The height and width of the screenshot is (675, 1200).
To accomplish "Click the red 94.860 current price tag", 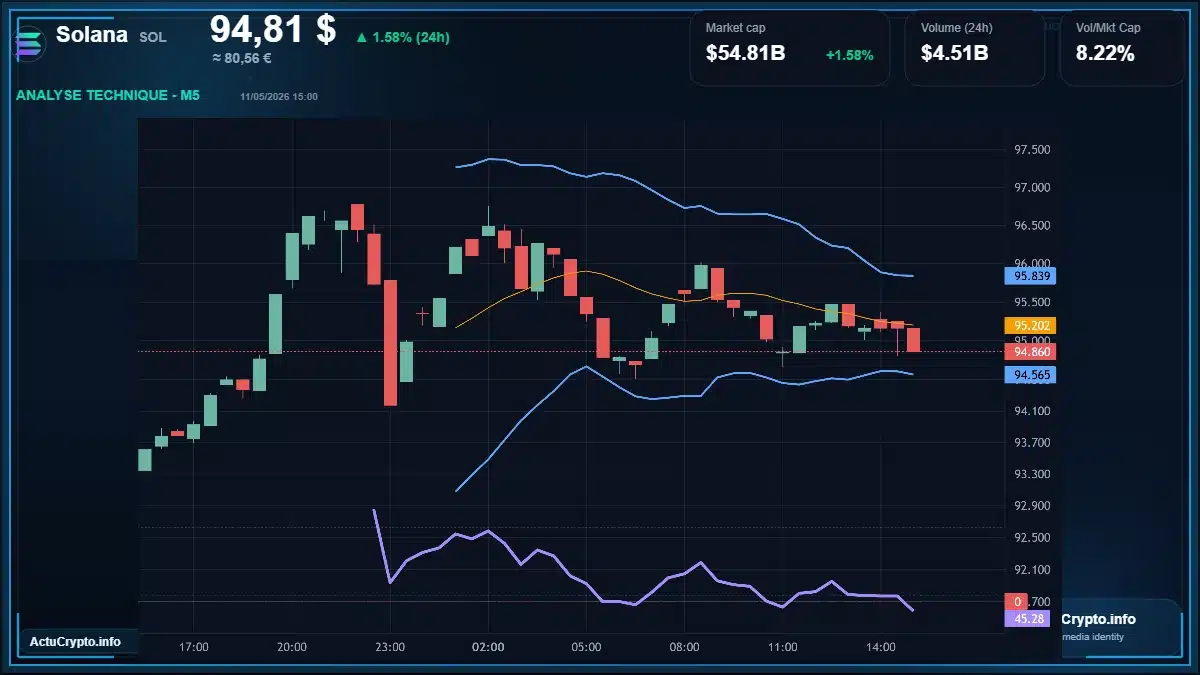I will [1028, 351].
